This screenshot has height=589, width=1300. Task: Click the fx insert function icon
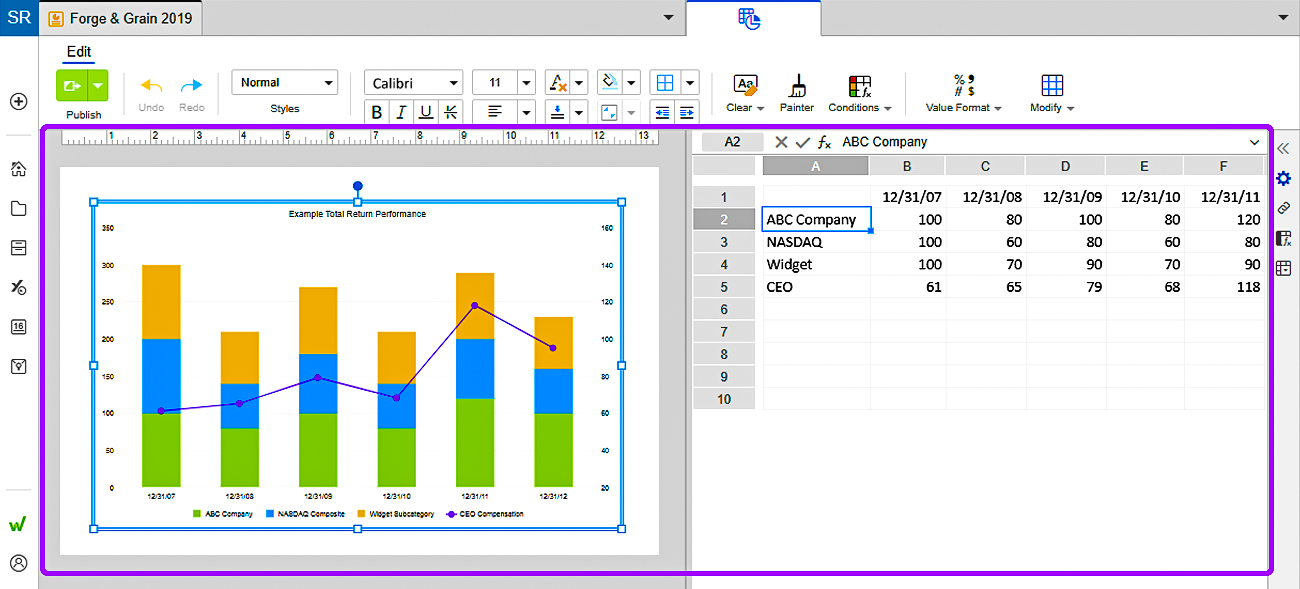tap(824, 142)
